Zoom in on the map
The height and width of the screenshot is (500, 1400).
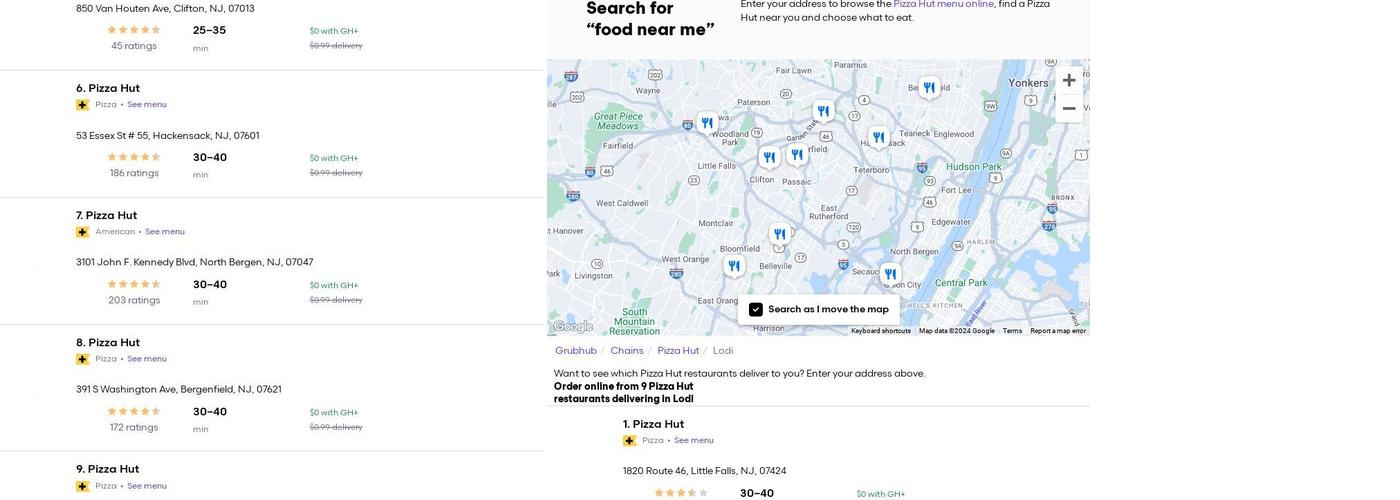click(1069, 80)
